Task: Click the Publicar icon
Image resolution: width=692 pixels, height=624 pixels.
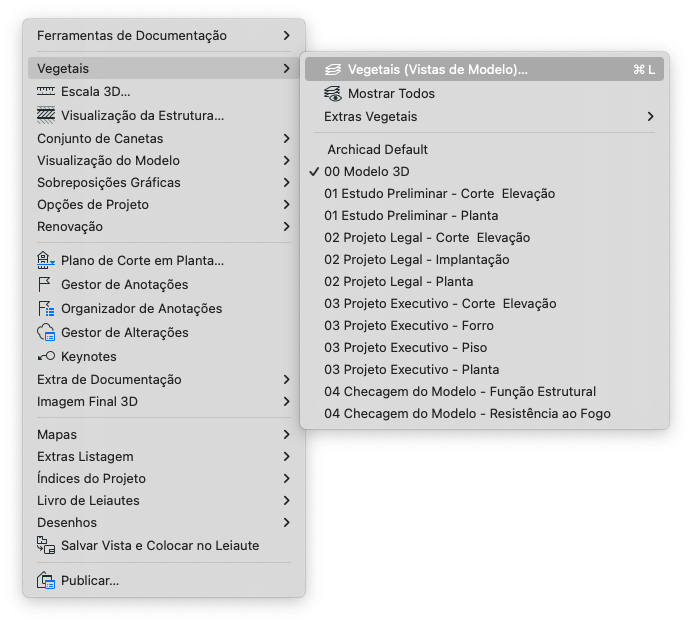Action: 46,580
